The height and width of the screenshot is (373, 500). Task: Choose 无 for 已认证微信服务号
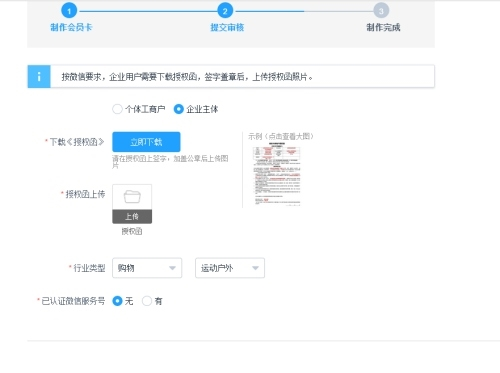[117, 301]
